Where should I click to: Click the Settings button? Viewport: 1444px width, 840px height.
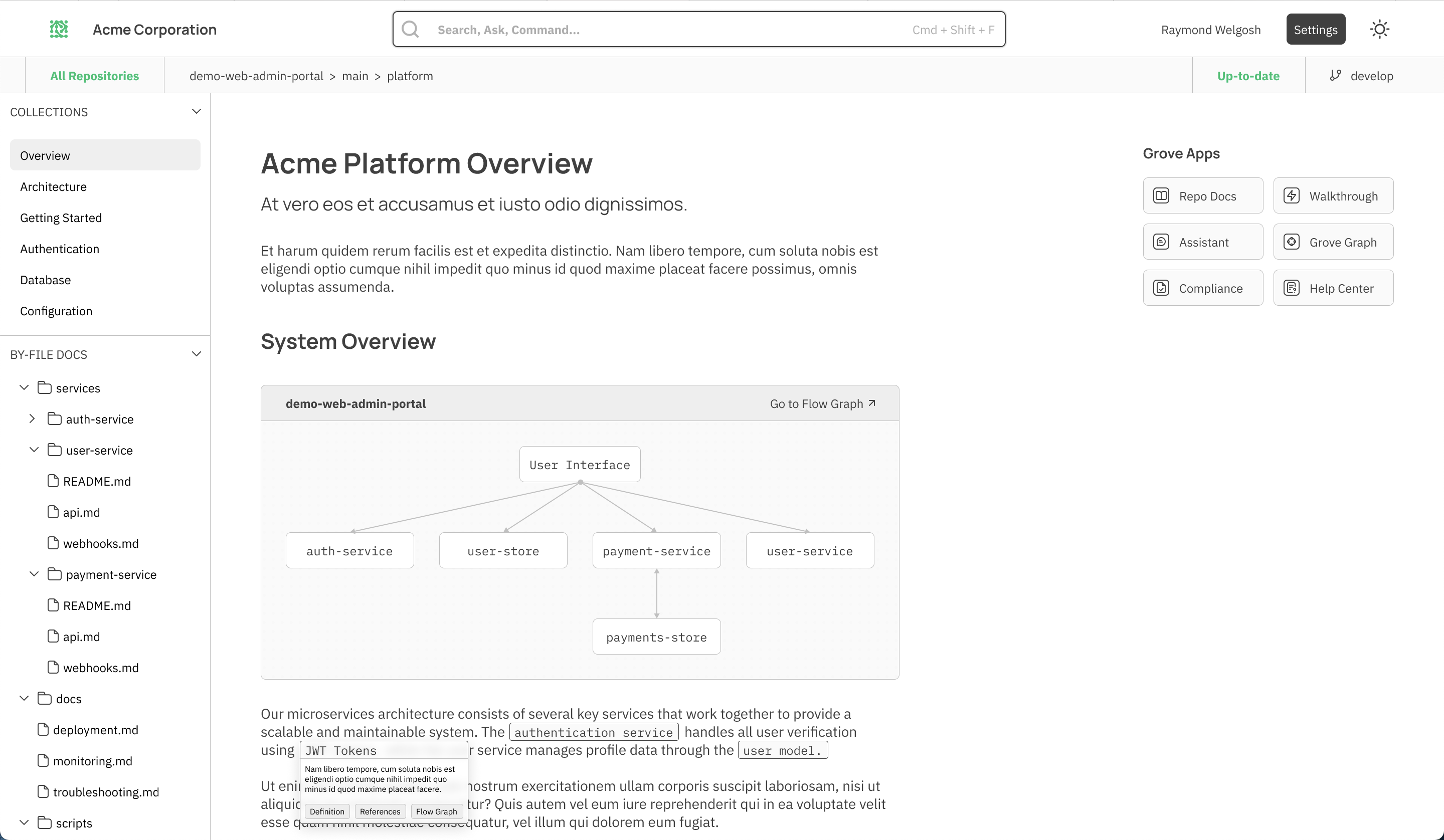pos(1315,29)
